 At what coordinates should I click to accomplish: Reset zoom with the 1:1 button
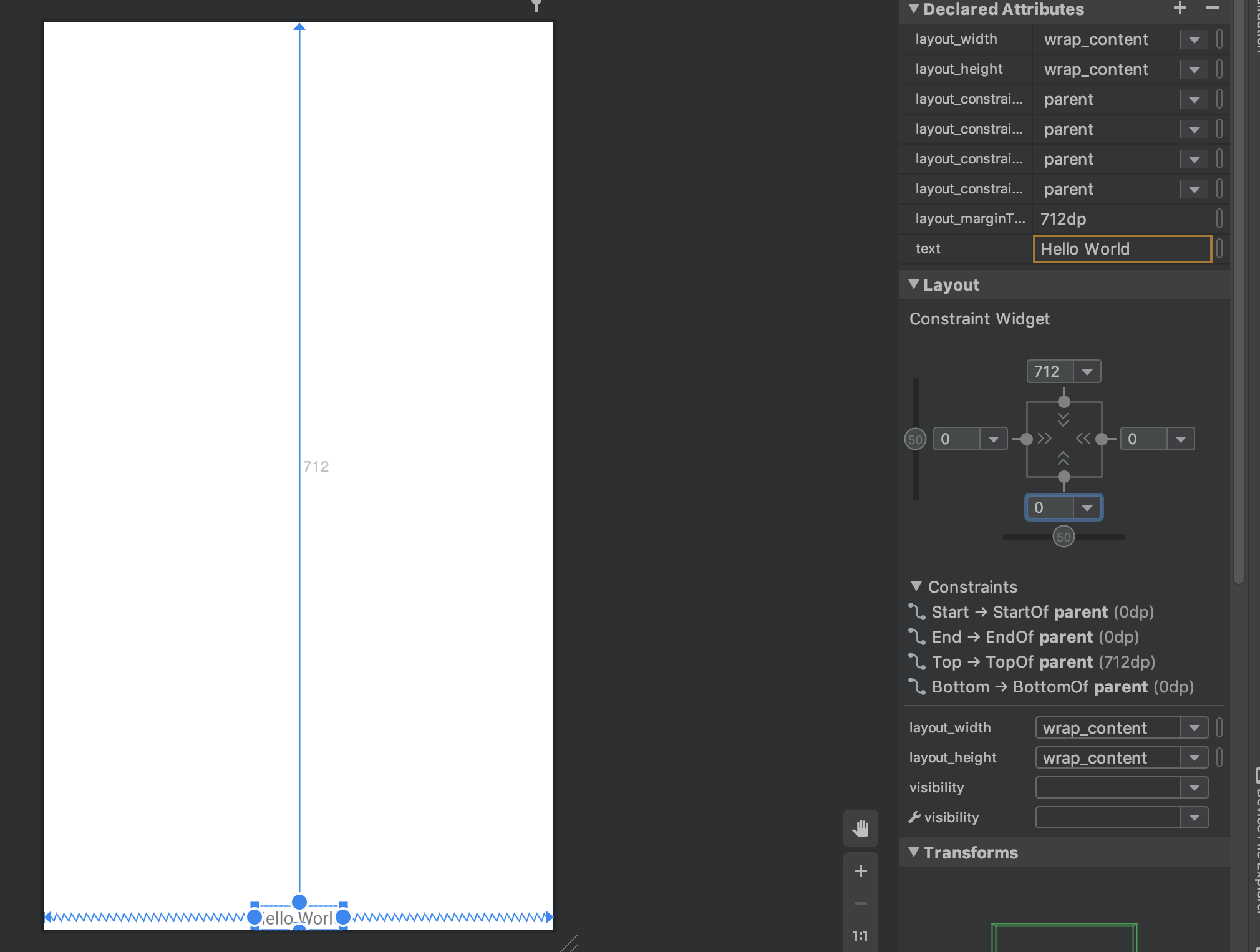pos(861,936)
